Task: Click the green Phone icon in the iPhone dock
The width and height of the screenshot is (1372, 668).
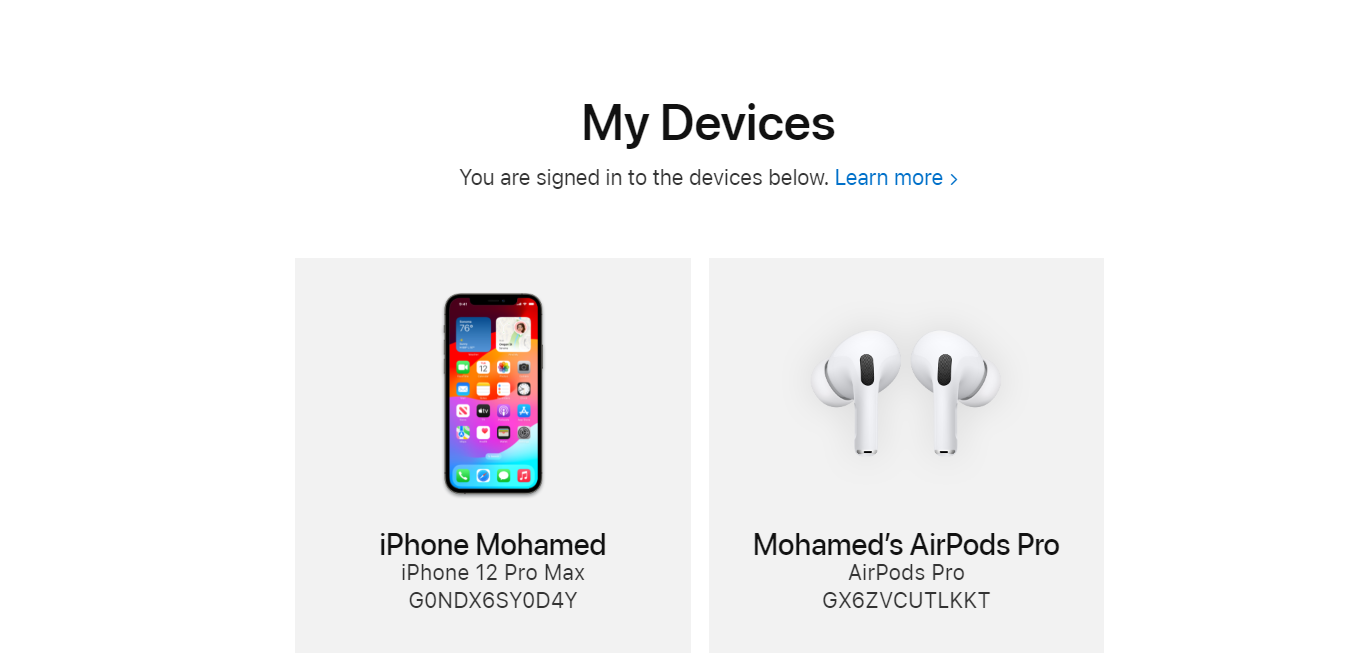Action: coord(463,476)
